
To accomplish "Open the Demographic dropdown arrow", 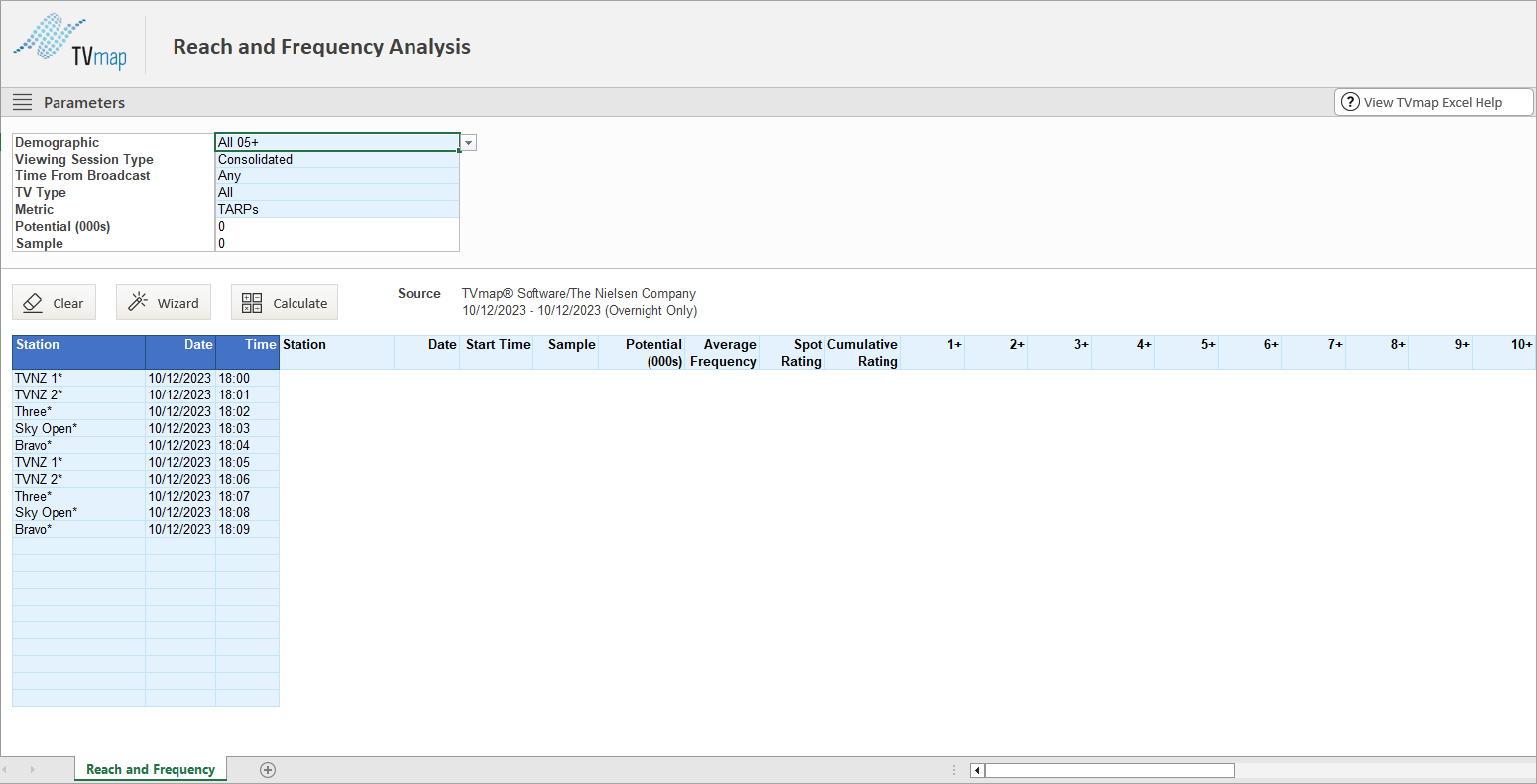I will point(469,143).
